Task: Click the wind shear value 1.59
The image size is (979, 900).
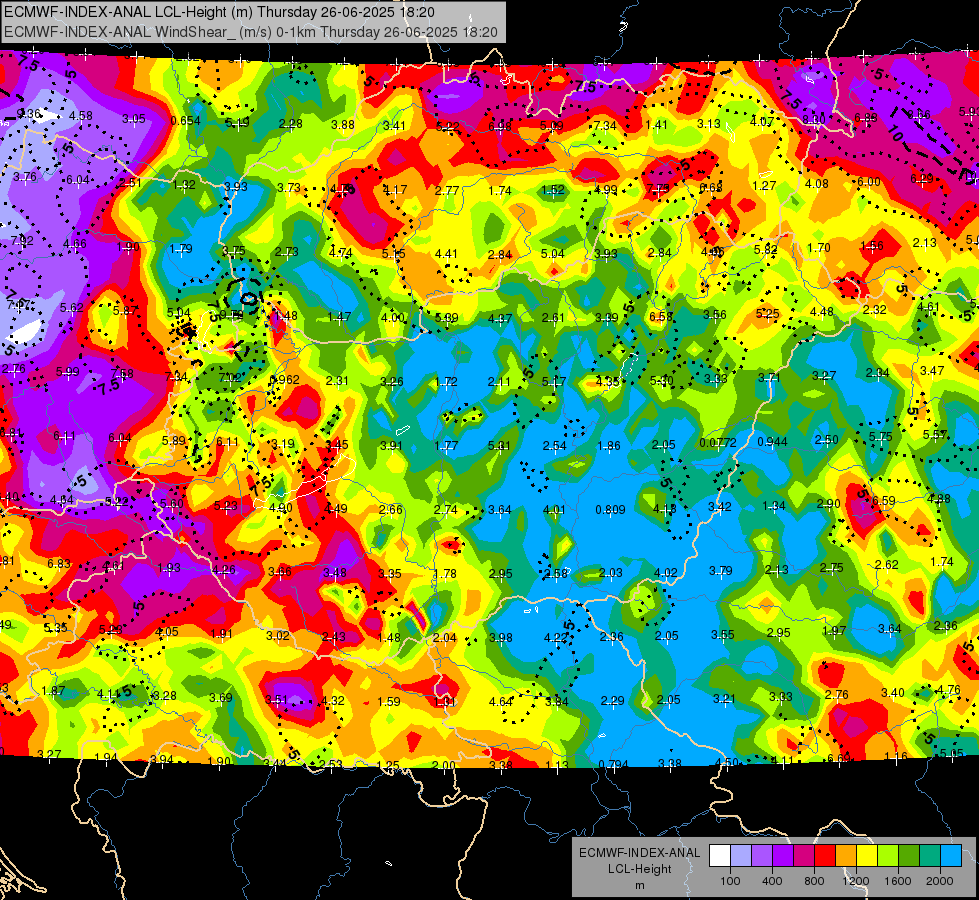Action: pyautogui.click(x=388, y=701)
